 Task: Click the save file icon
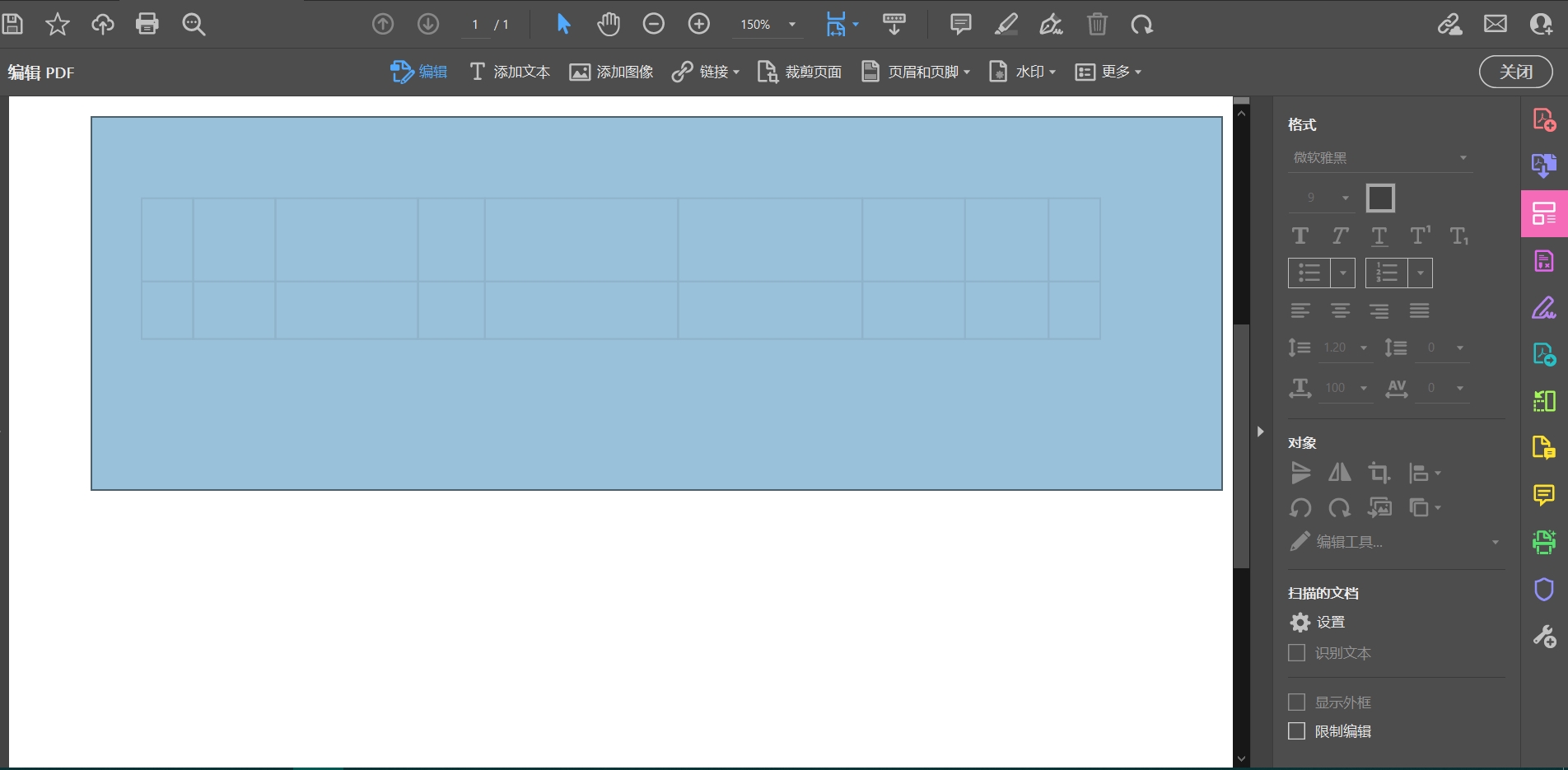click(x=12, y=24)
